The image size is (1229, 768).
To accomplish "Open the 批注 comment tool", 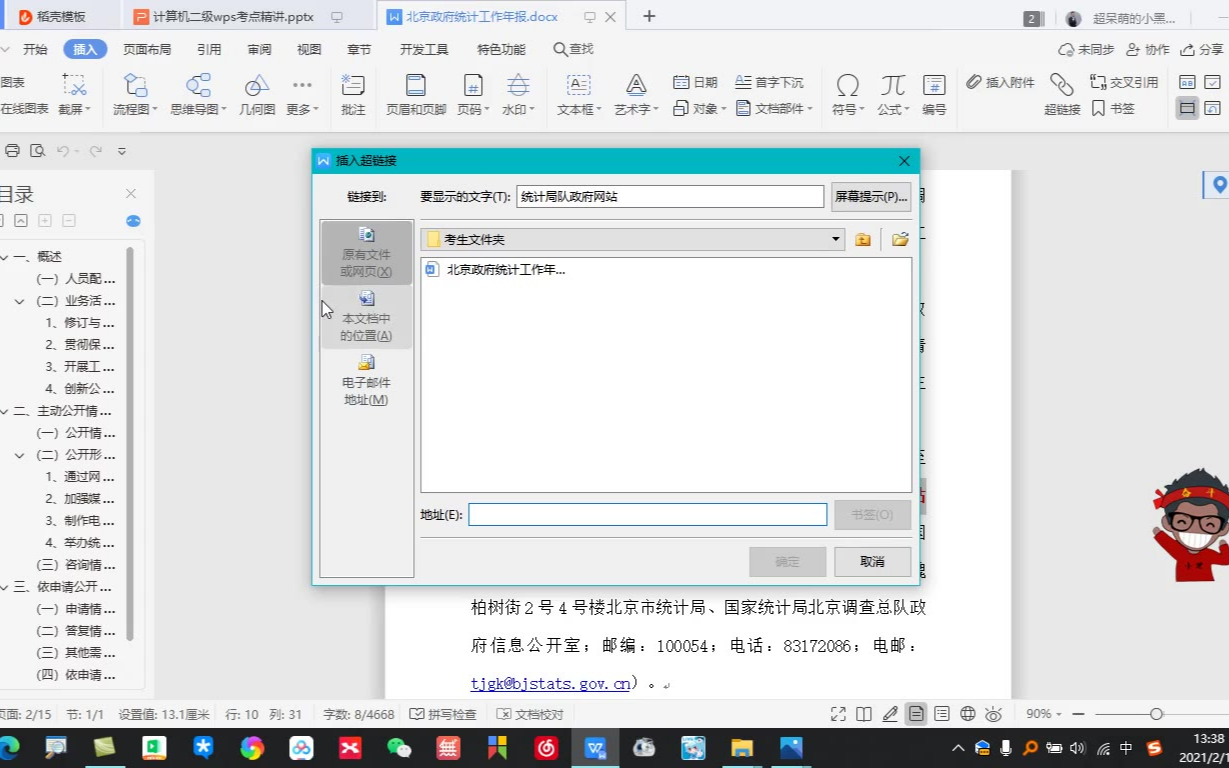I will [353, 94].
